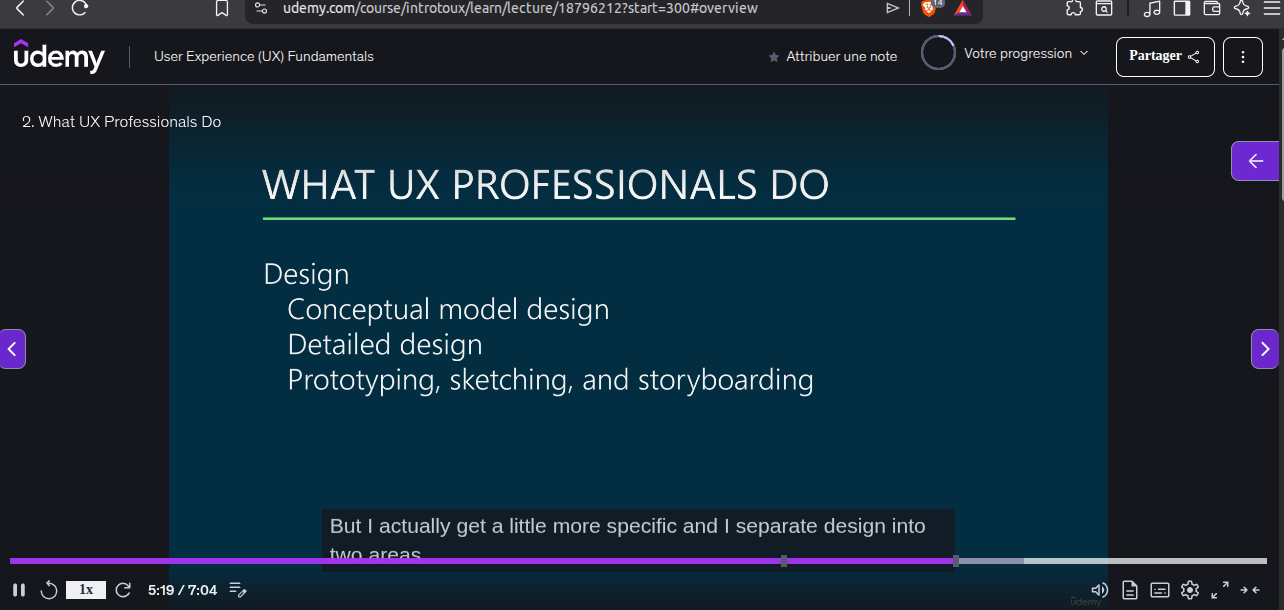
Task: Open the three-dot course options menu
Action: (1243, 57)
